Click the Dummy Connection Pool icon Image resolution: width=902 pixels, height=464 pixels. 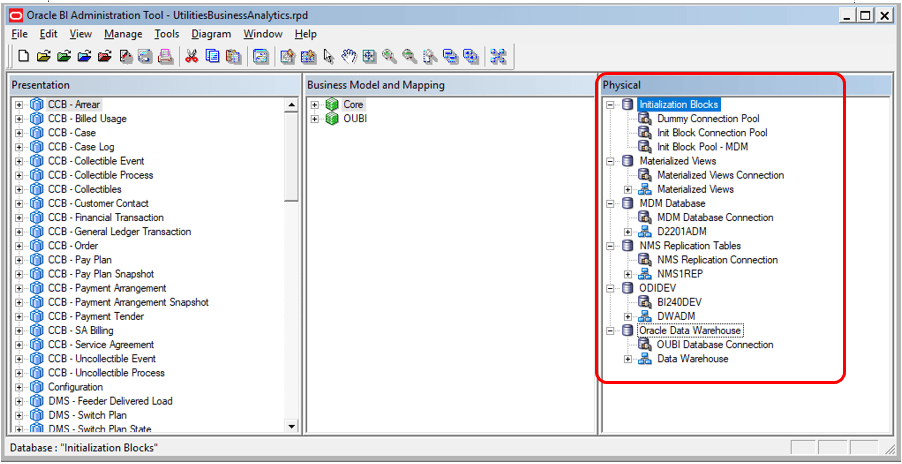click(x=645, y=119)
